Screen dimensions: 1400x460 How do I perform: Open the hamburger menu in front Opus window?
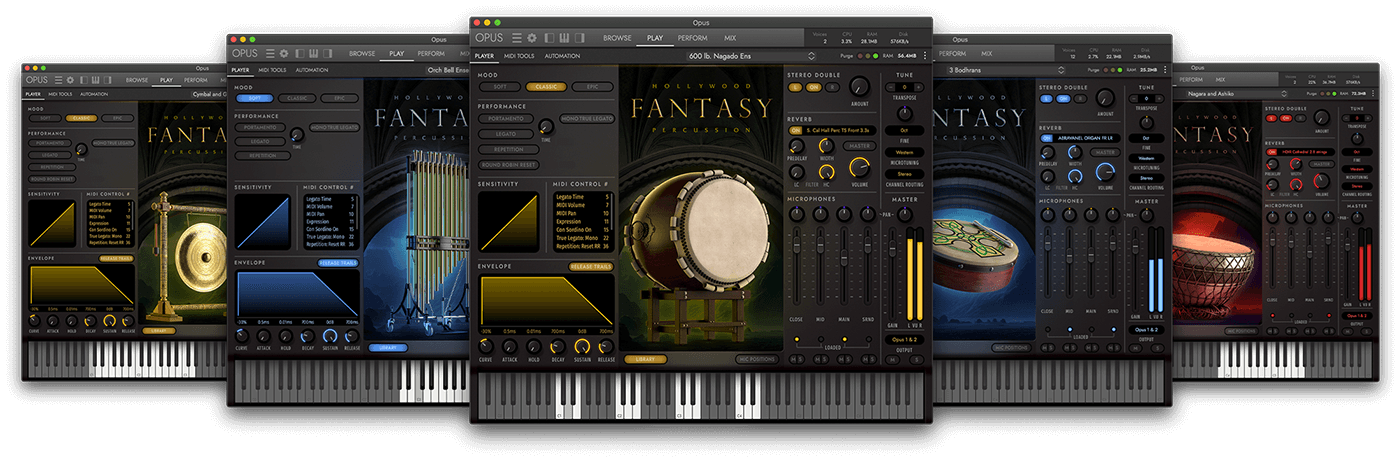click(x=516, y=38)
